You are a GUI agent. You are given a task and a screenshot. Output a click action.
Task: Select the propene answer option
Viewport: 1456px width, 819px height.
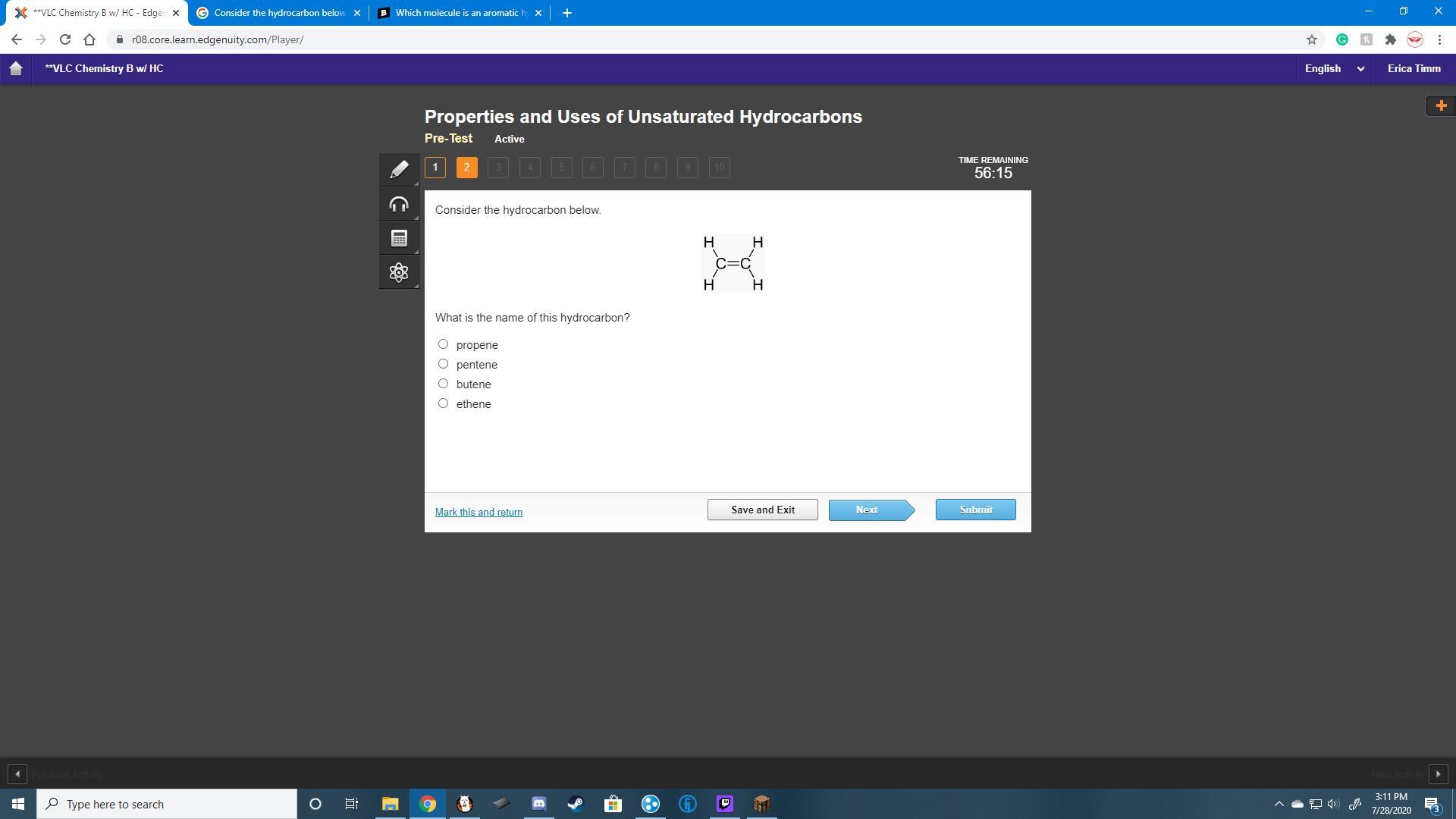[444, 344]
